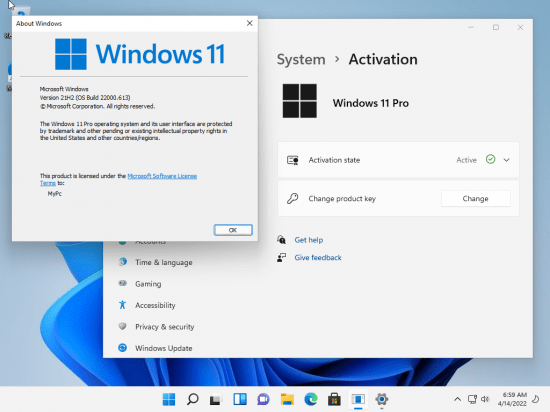Click the Privacy shield icon

[122, 326]
